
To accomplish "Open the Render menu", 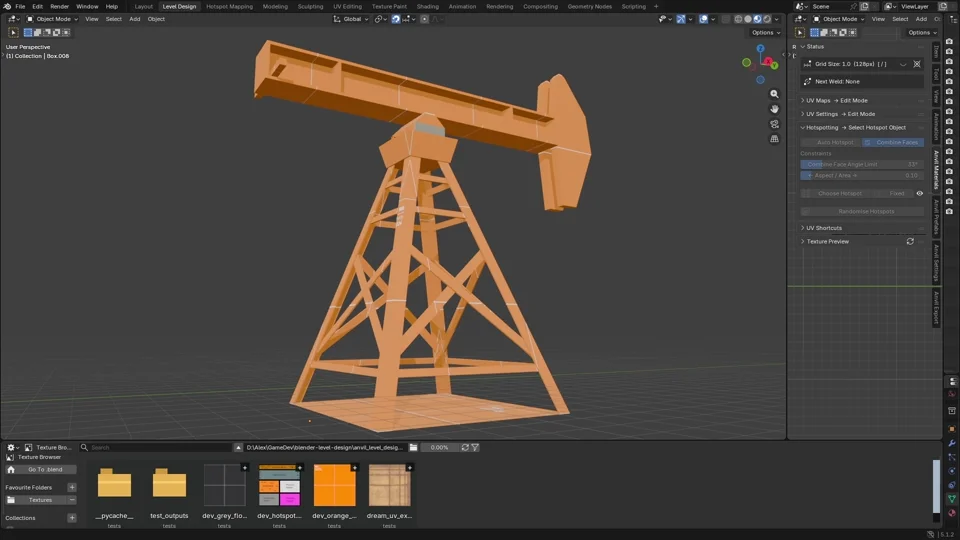I will [59, 6].
